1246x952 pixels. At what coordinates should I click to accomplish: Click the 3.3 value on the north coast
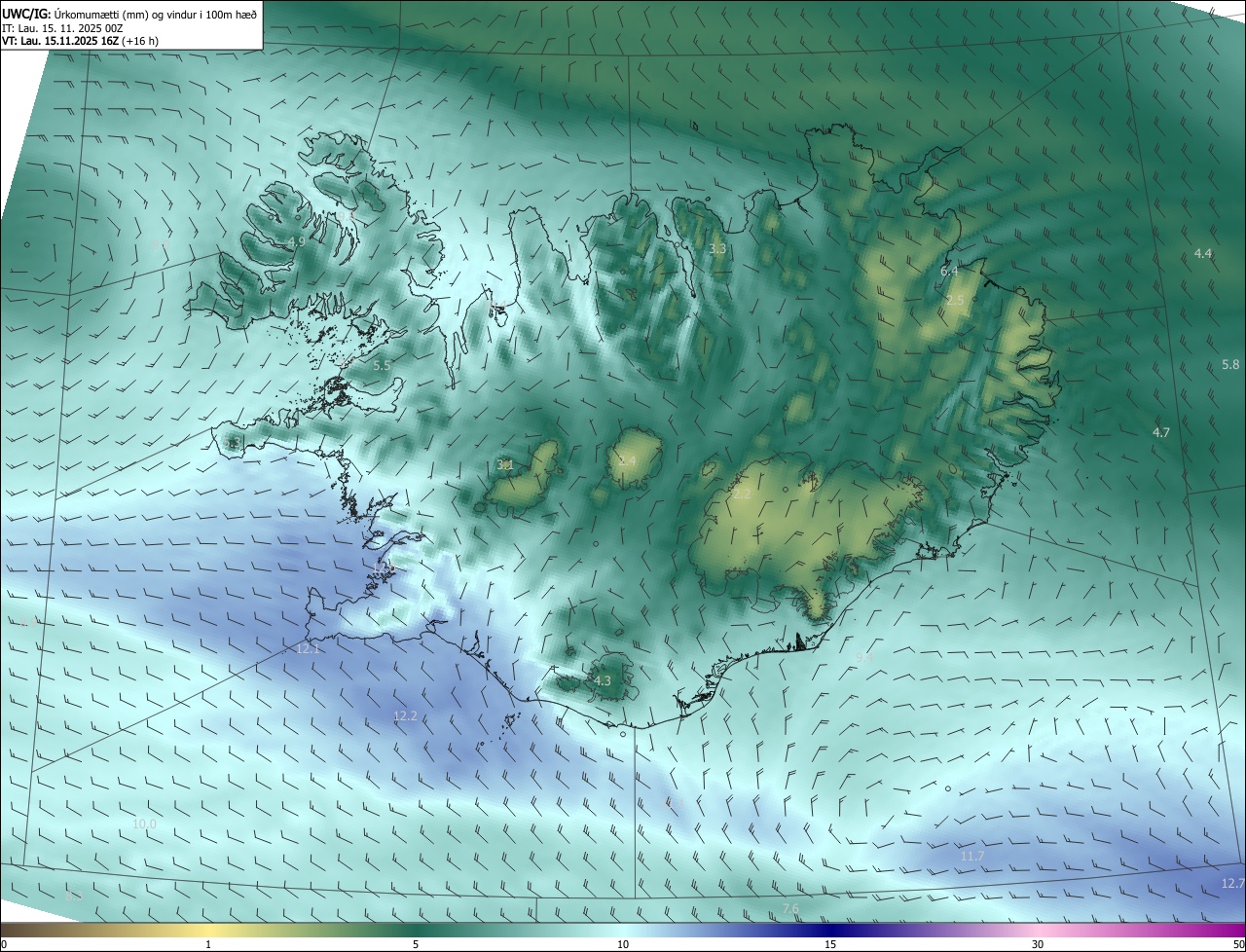(x=717, y=249)
